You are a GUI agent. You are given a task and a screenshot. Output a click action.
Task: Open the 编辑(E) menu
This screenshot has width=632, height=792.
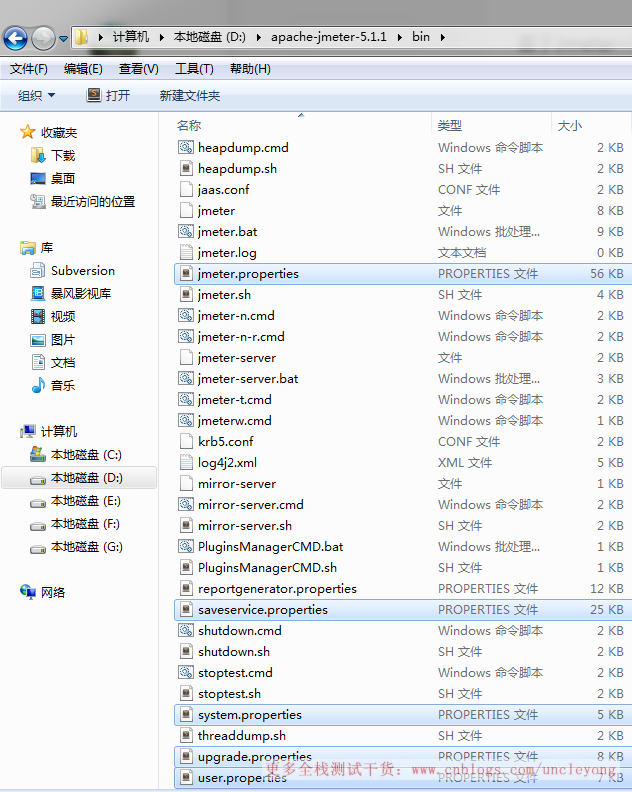click(x=83, y=69)
